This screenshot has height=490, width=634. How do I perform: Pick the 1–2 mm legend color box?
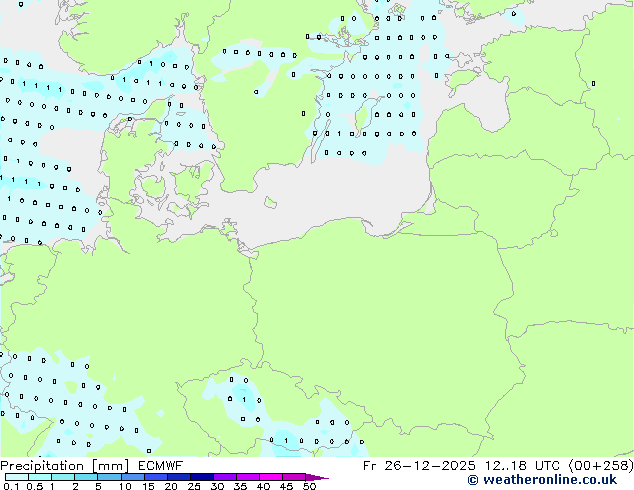pyautogui.click(x=63, y=477)
